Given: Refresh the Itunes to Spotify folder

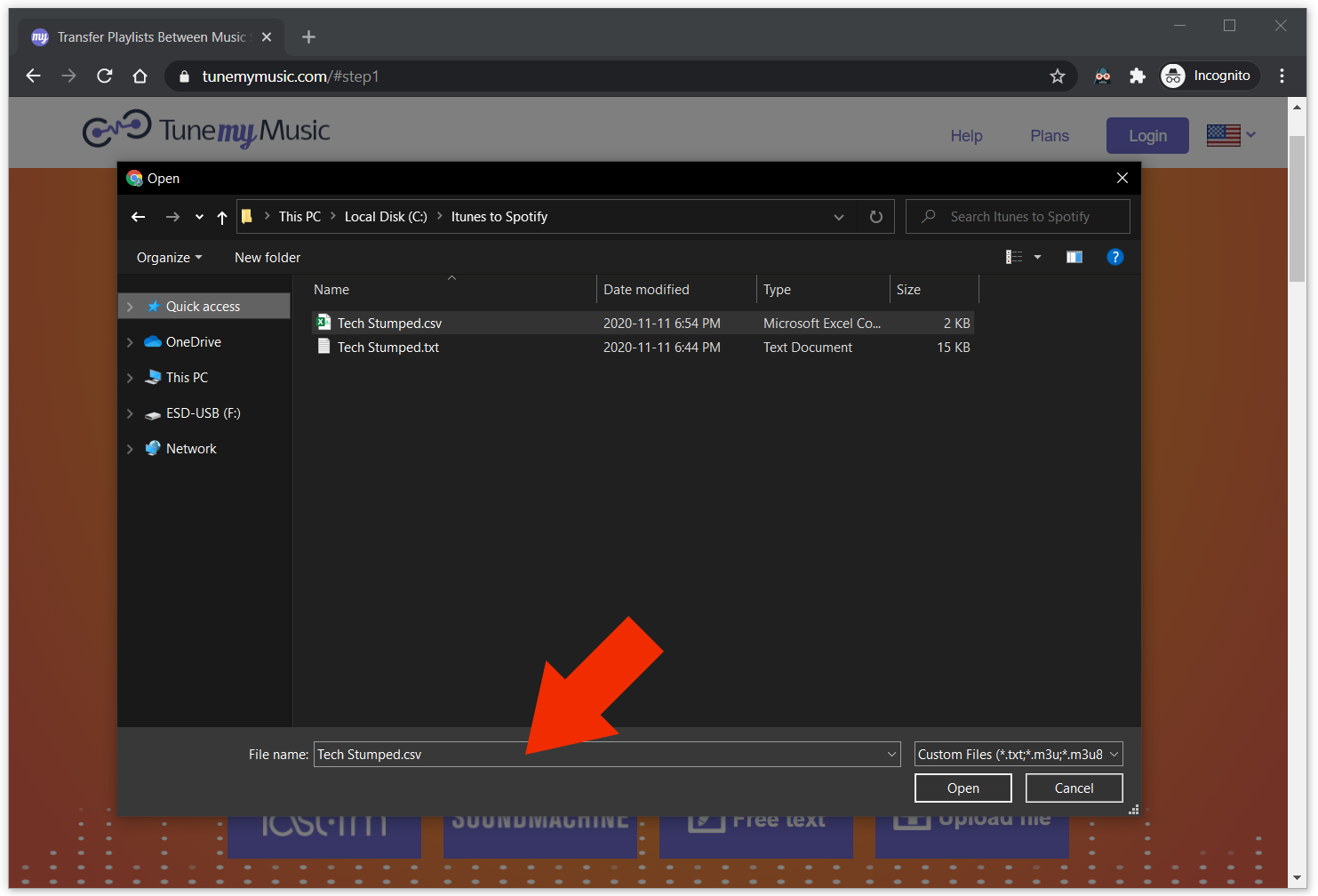Looking at the screenshot, I should click(x=876, y=217).
